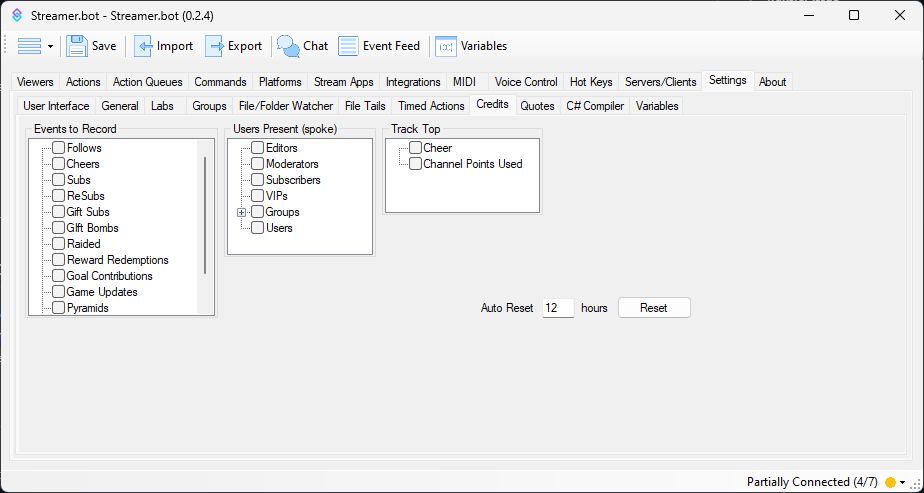Click the Import arrow icon
Screen dimensions: 924x493
click(x=143, y=46)
